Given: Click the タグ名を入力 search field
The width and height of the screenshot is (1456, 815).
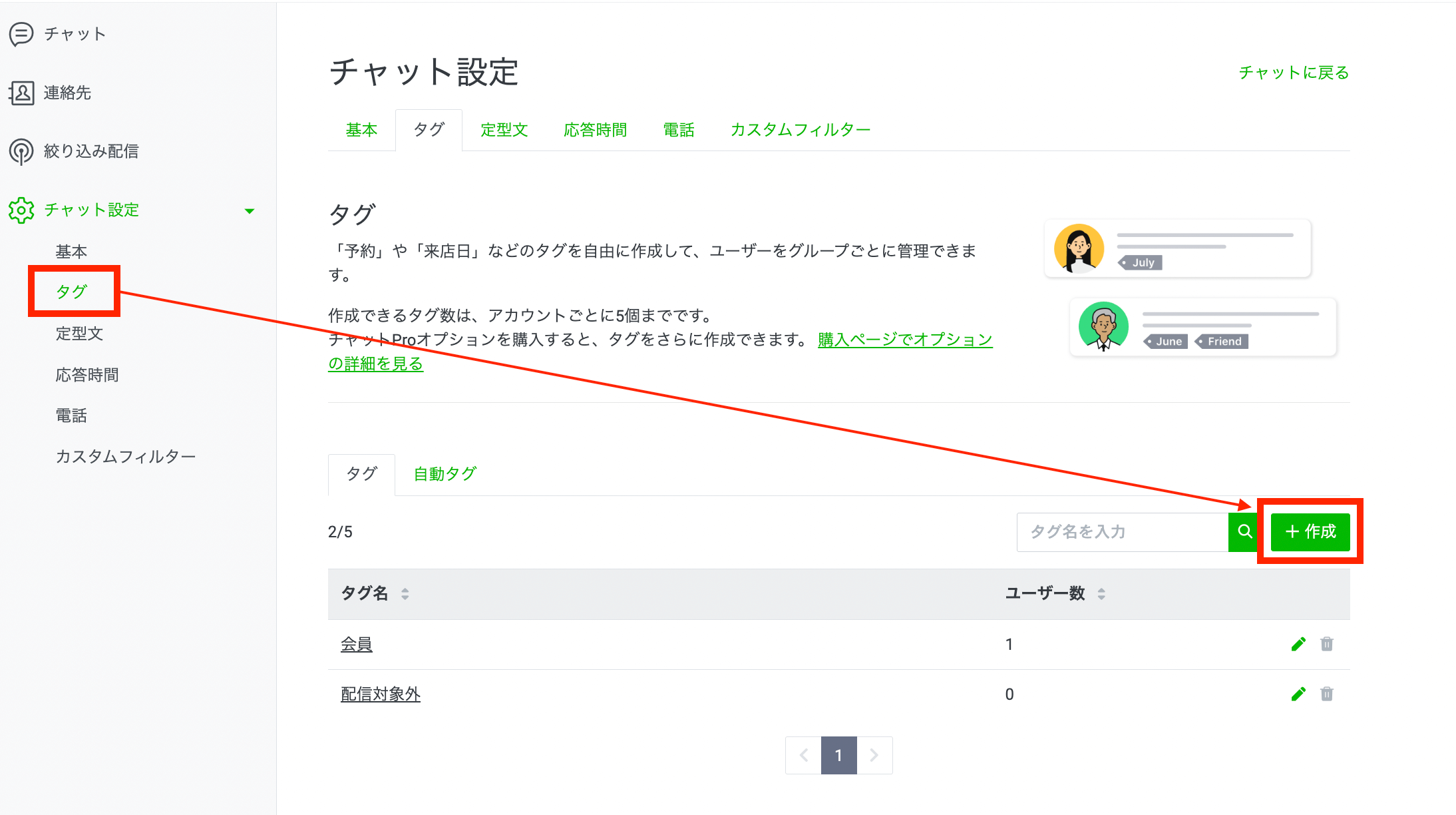Looking at the screenshot, I should [x=1122, y=531].
